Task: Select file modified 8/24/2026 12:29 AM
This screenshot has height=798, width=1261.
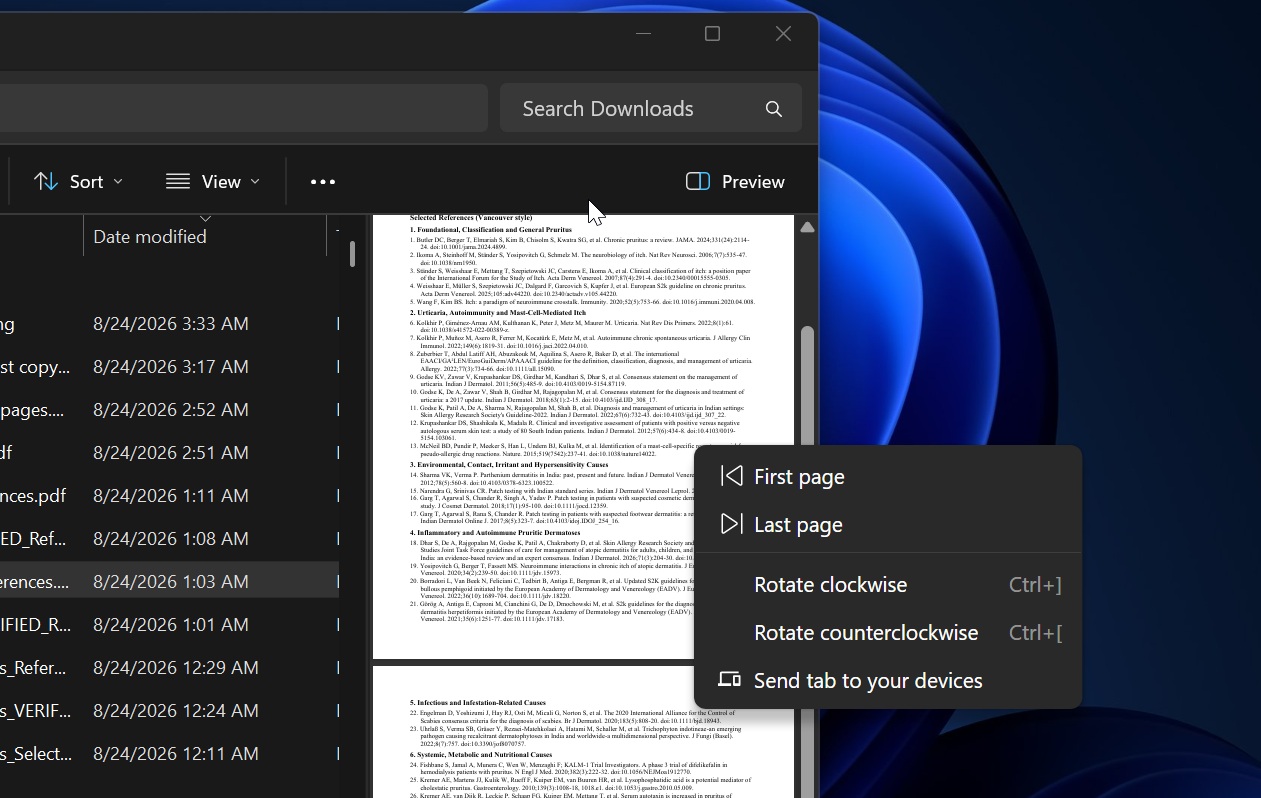Action: (x=169, y=667)
